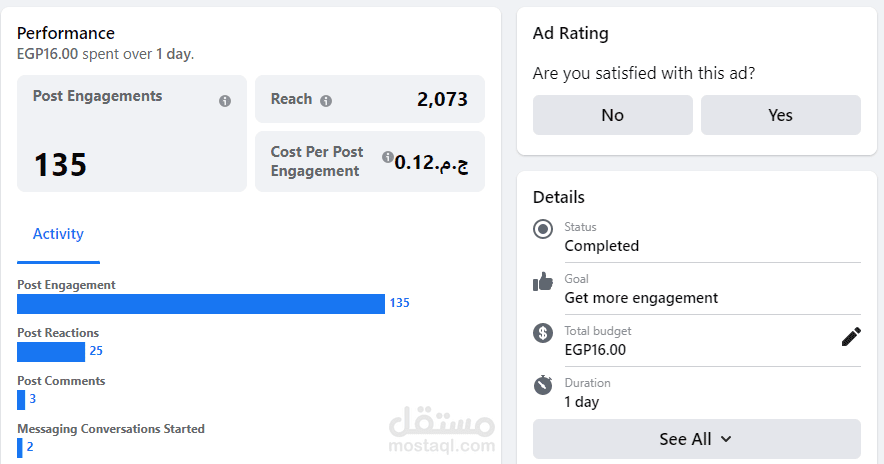Click info icon beside Post Engagements
This screenshot has height=464, width=884.
225,101
